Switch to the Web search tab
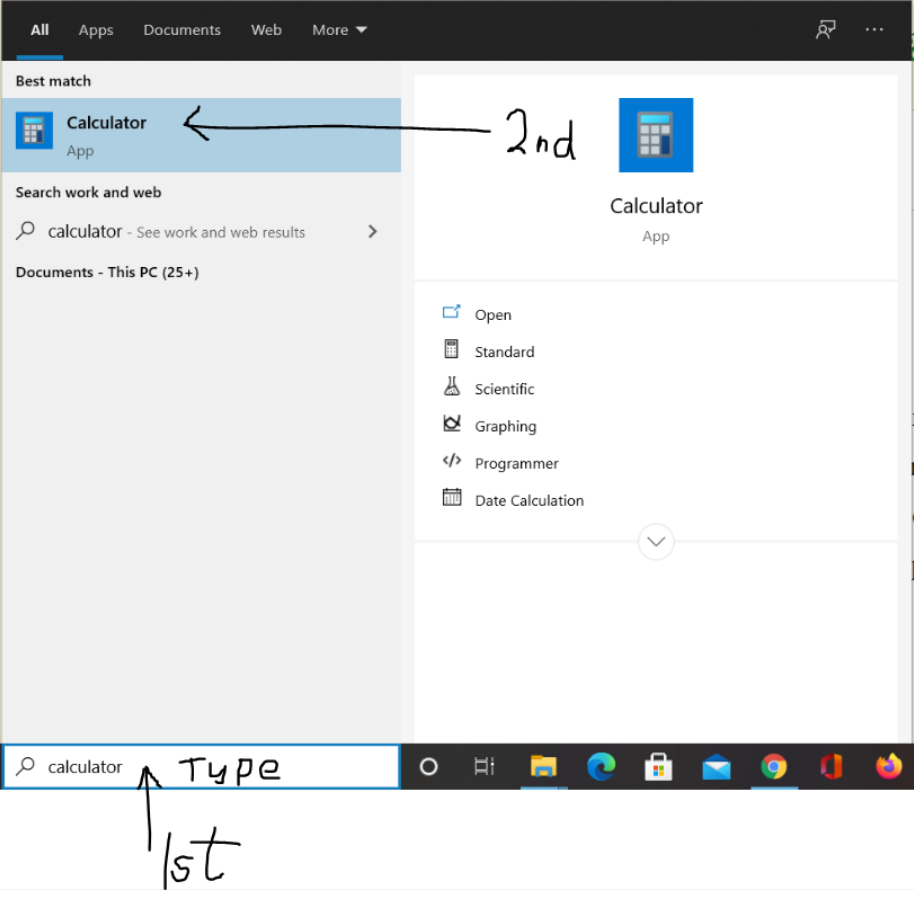The image size is (914, 900). (266, 30)
